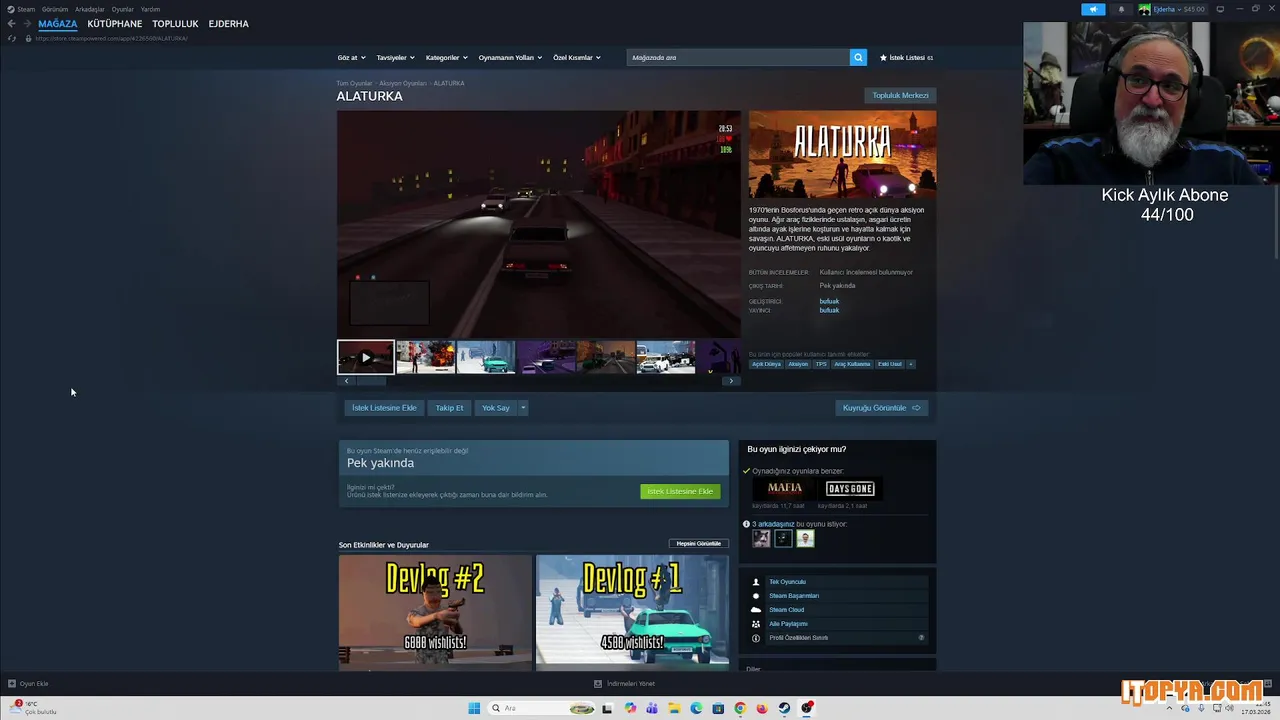1280x720 pixels.
Task: Open the Days Gone similar game logo
Action: point(850,488)
